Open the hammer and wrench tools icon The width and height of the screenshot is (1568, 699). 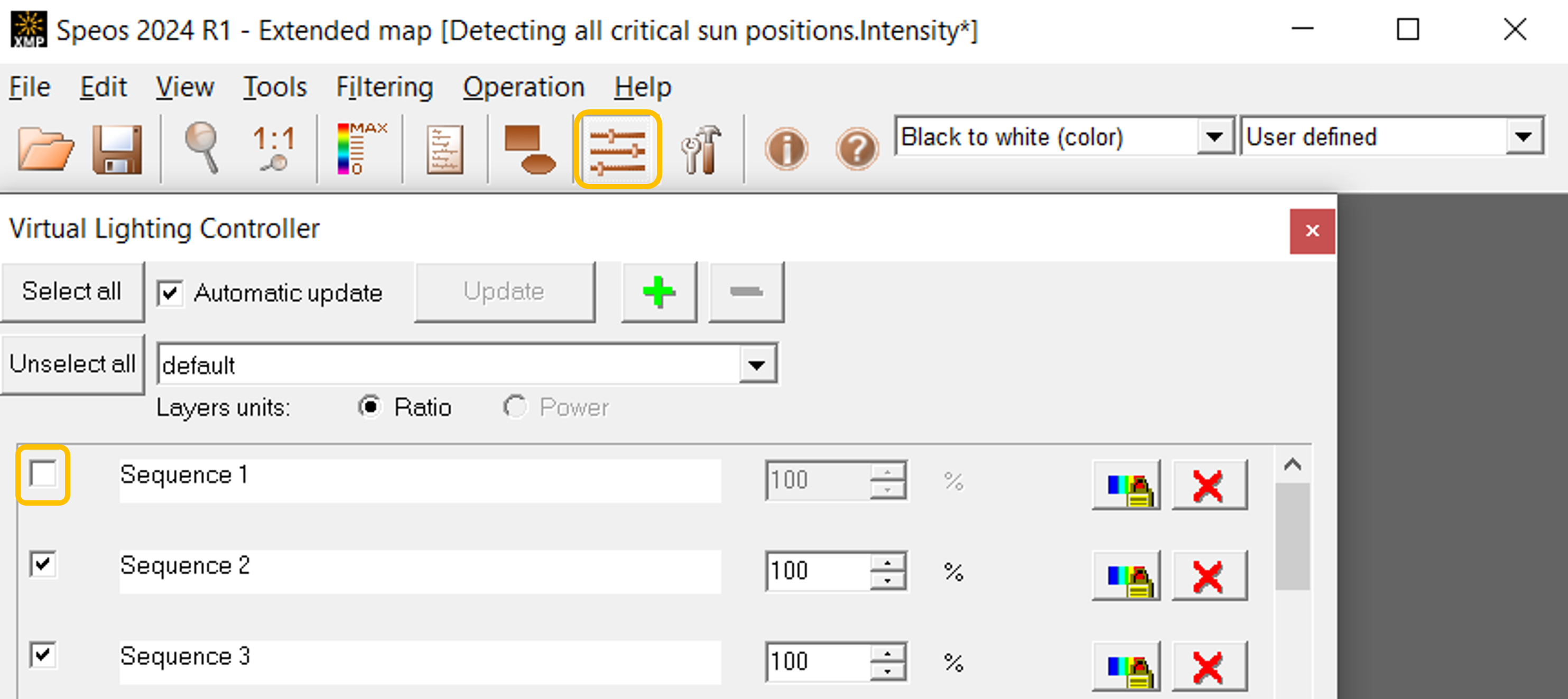701,150
